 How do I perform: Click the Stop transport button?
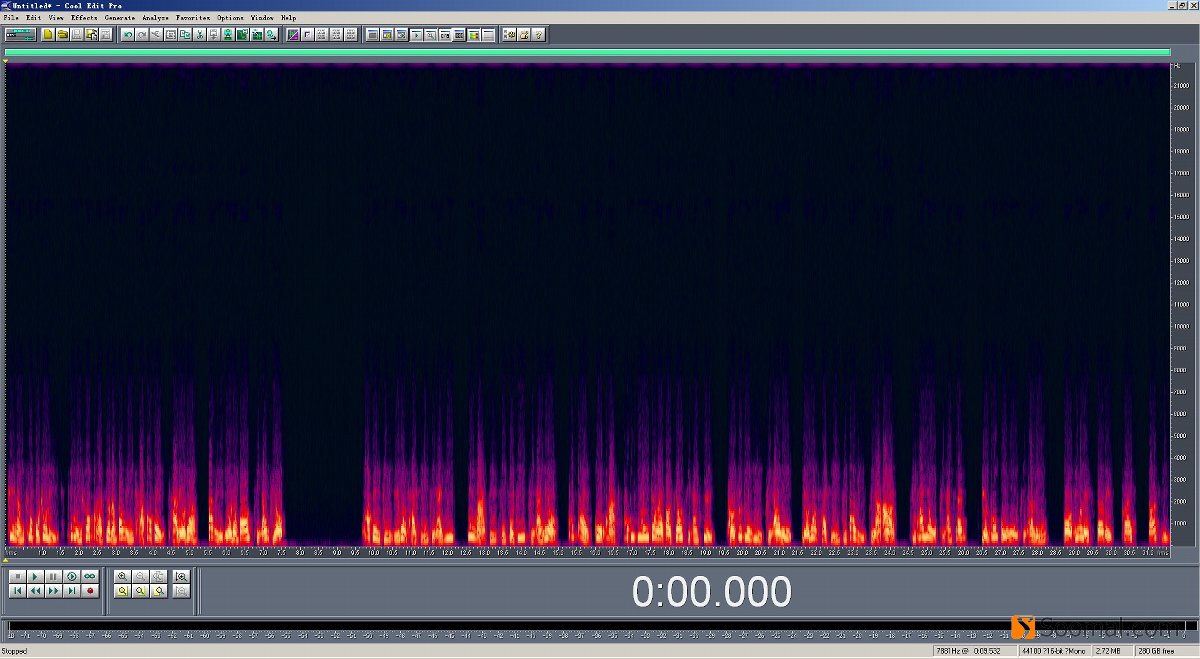pos(17,577)
